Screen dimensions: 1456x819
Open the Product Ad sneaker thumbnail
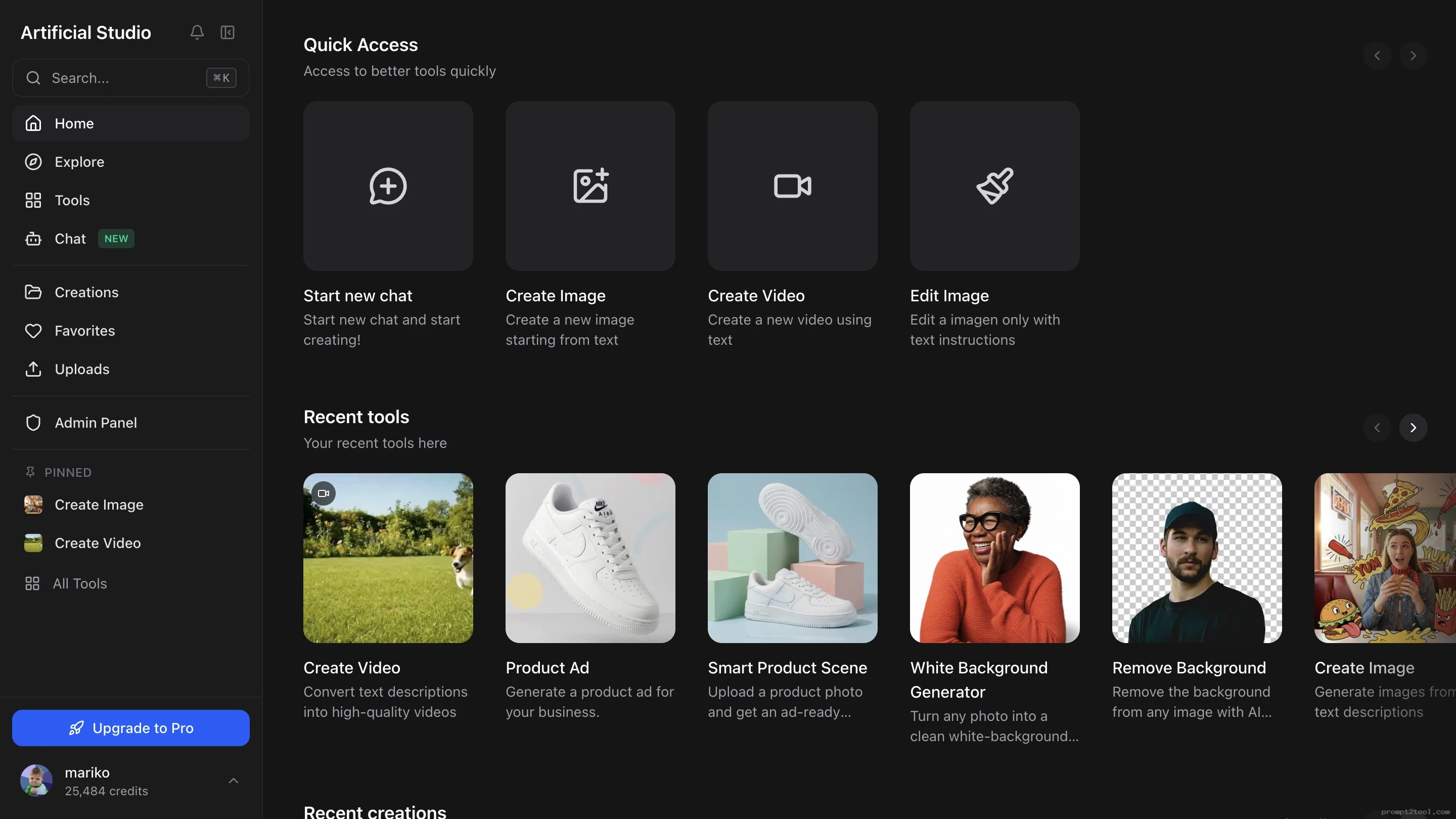590,558
